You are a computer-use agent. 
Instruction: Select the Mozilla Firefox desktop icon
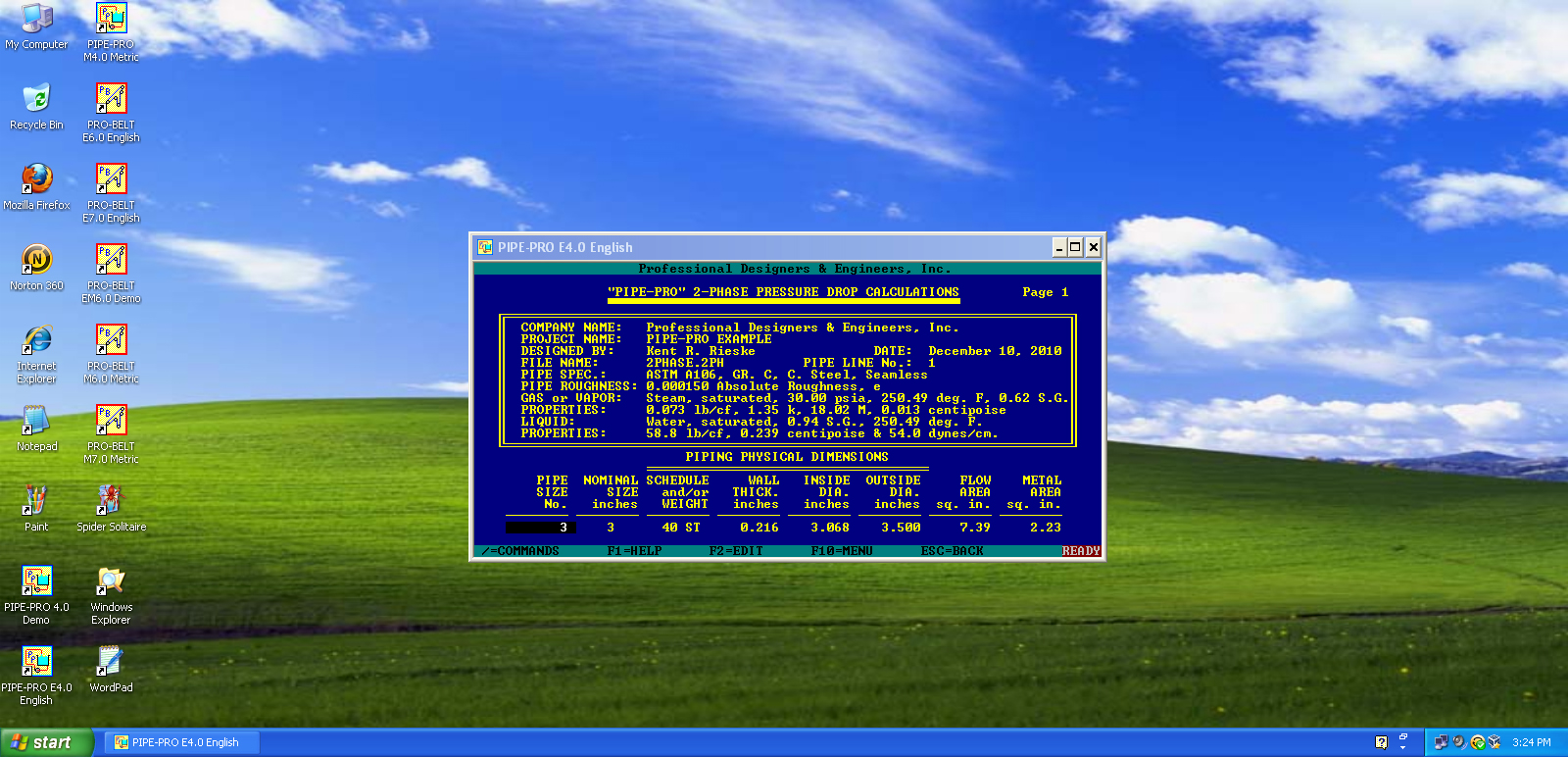pos(36,186)
